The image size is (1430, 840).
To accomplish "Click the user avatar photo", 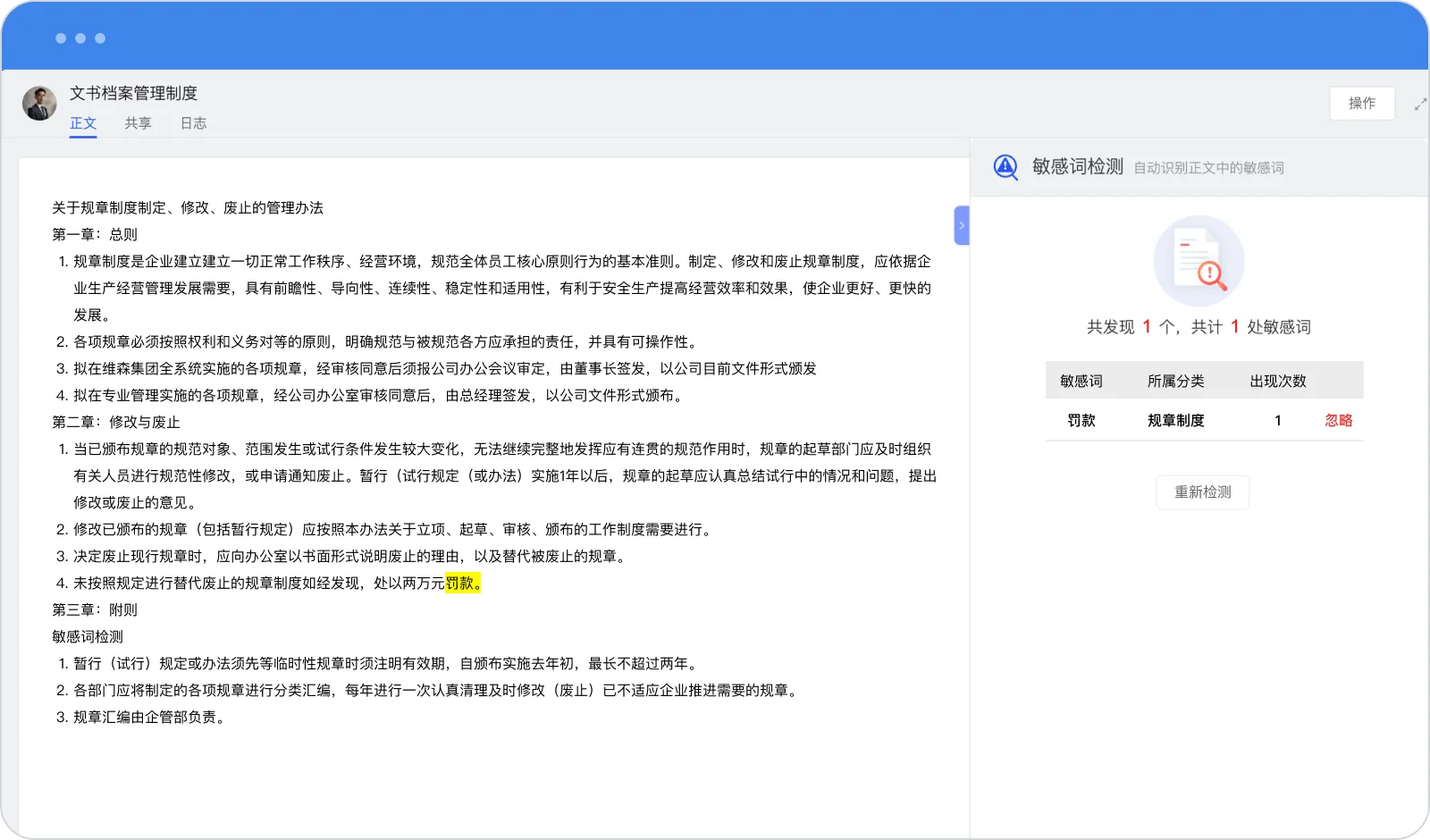I will click(39, 104).
